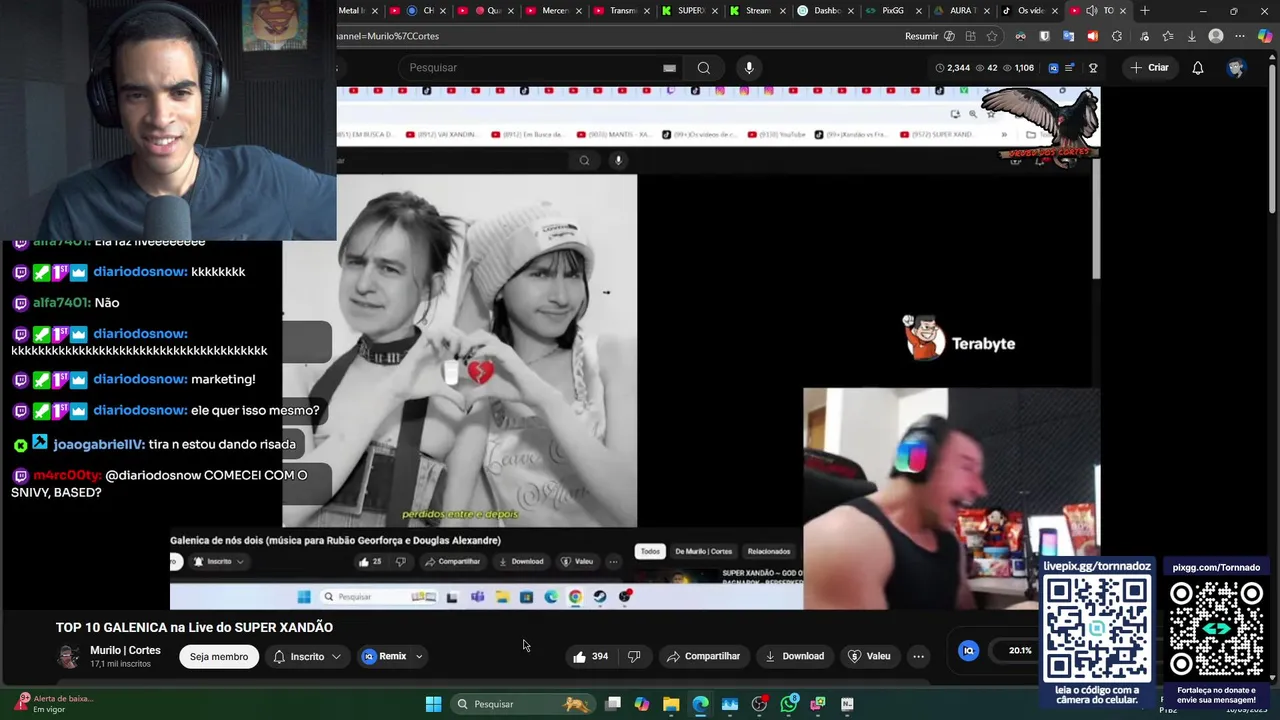The height and width of the screenshot is (720, 1280).
Task: Open the Copilot icon on the taskbar
Action: point(642,704)
